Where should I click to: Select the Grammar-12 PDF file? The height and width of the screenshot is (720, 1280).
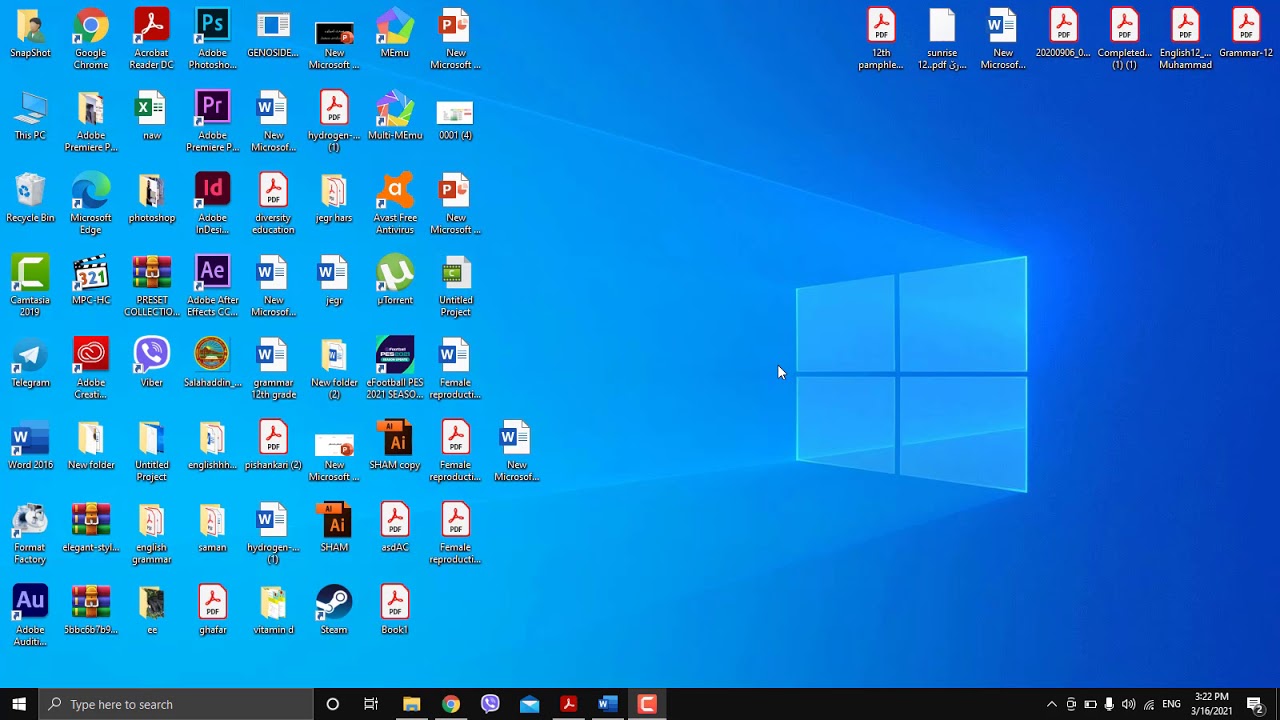point(1246,33)
